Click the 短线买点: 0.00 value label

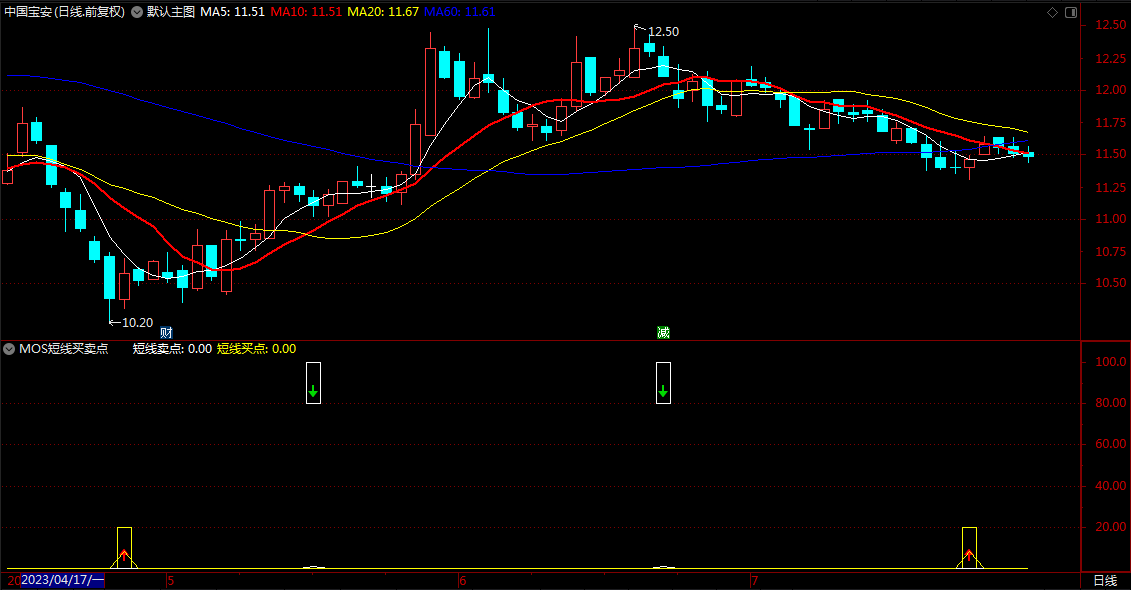click(257, 349)
